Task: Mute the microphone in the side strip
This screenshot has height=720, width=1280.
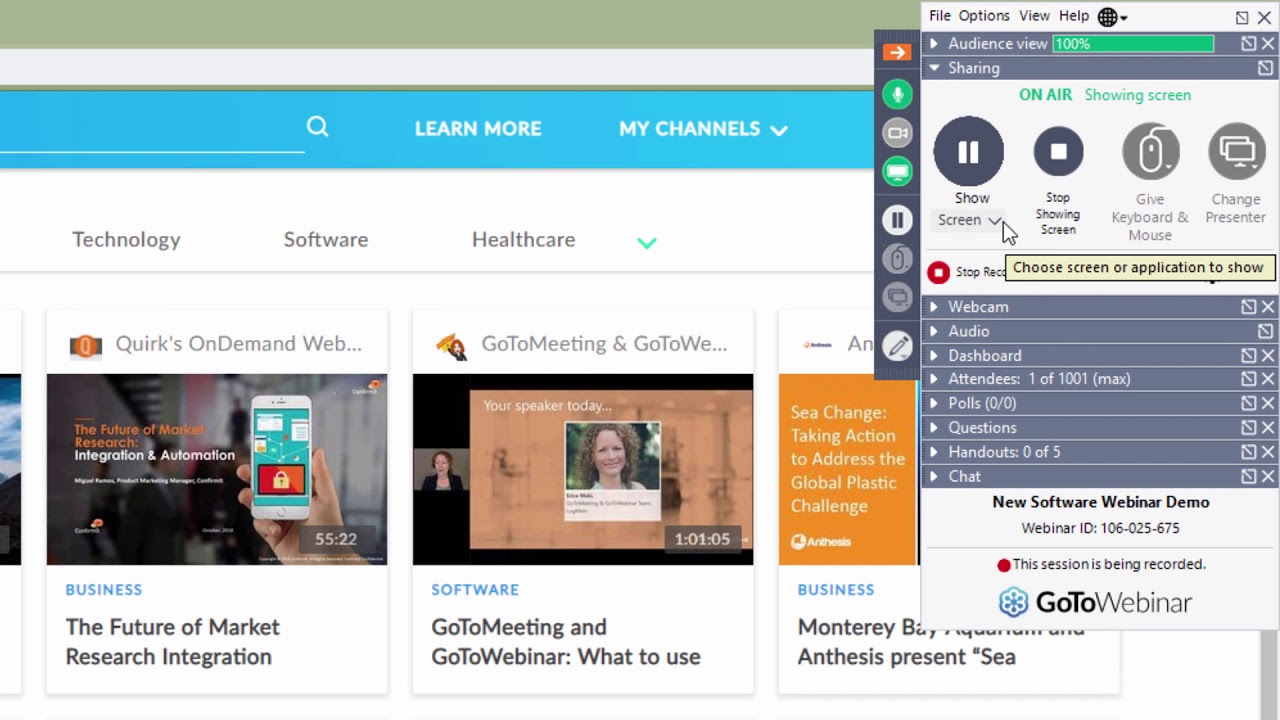Action: (897, 94)
